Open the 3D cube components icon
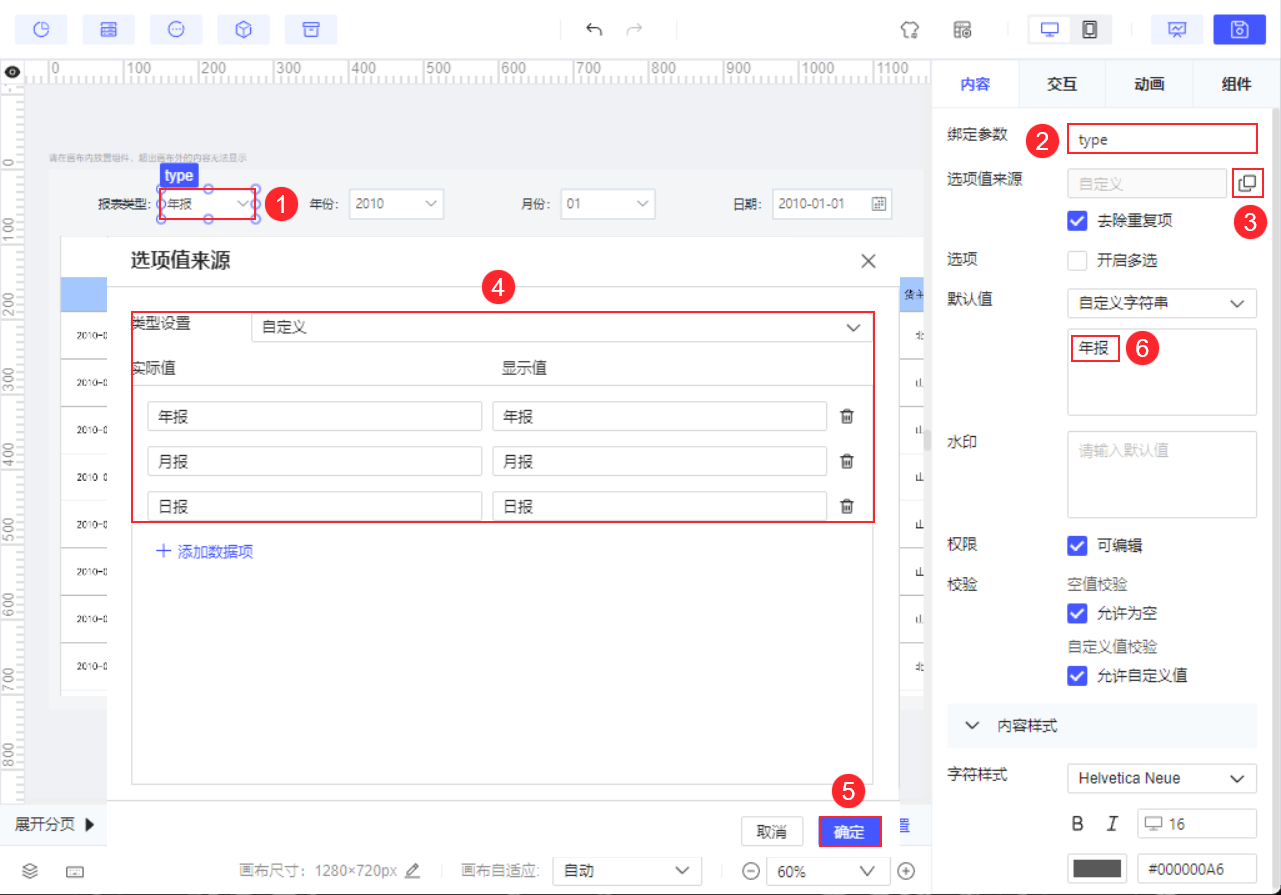 tap(243, 30)
